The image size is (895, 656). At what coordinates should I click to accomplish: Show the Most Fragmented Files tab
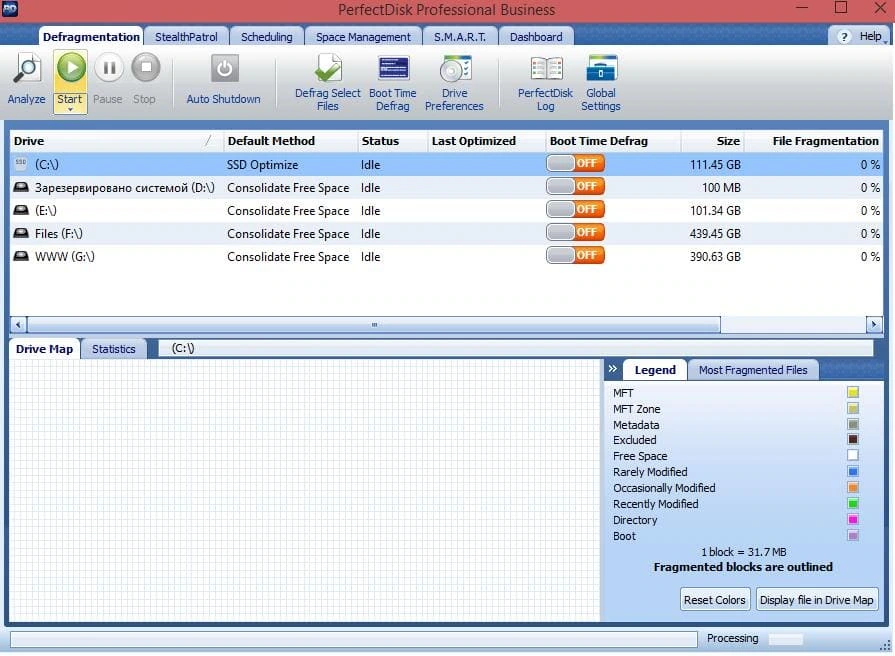[753, 370]
